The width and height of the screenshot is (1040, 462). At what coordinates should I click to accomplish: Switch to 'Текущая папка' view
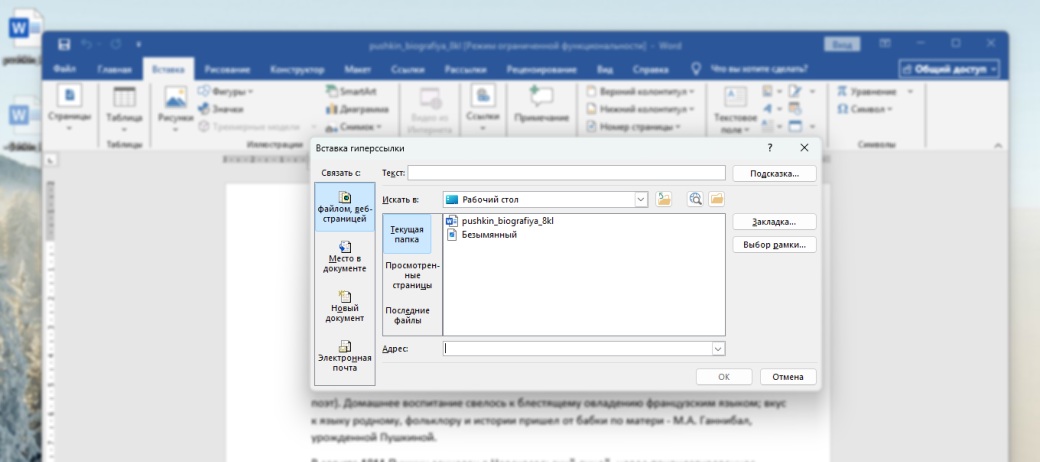(x=407, y=234)
